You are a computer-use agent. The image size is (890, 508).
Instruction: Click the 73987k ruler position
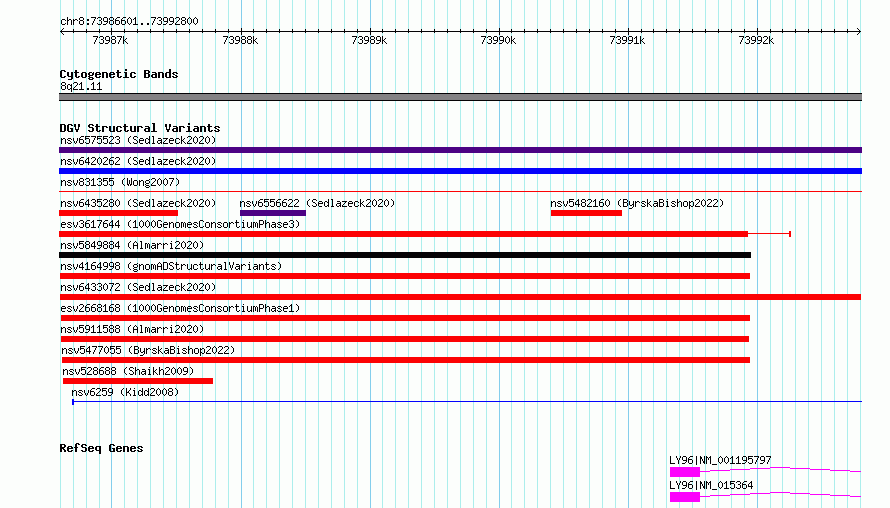click(x=110, y=40)
